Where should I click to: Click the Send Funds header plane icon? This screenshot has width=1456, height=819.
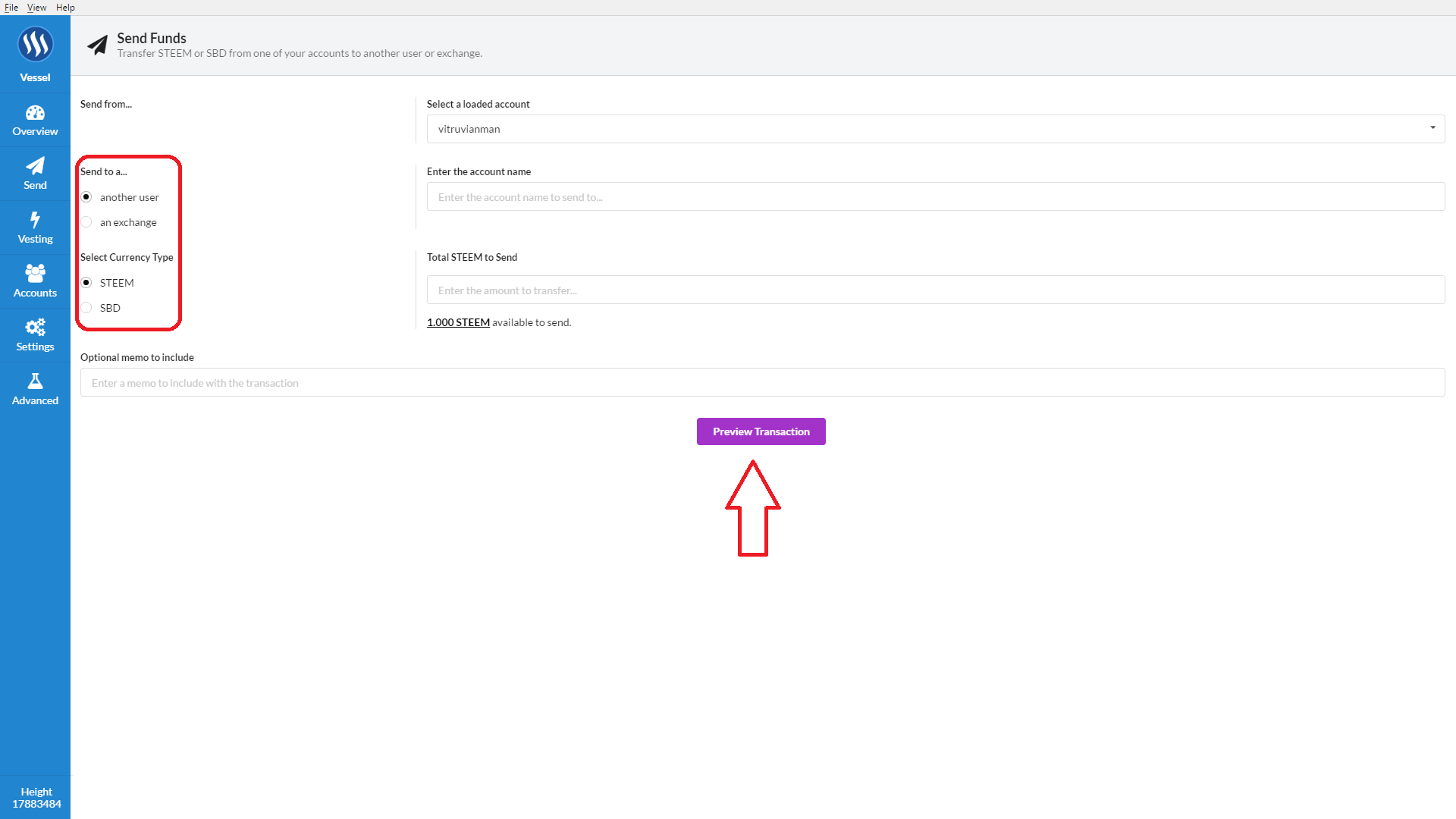point(97,45)
